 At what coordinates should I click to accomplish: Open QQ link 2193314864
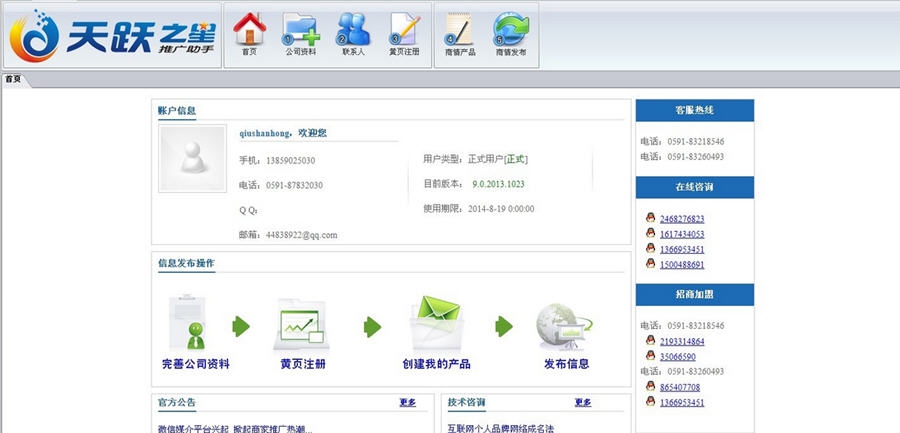[682, 342]
